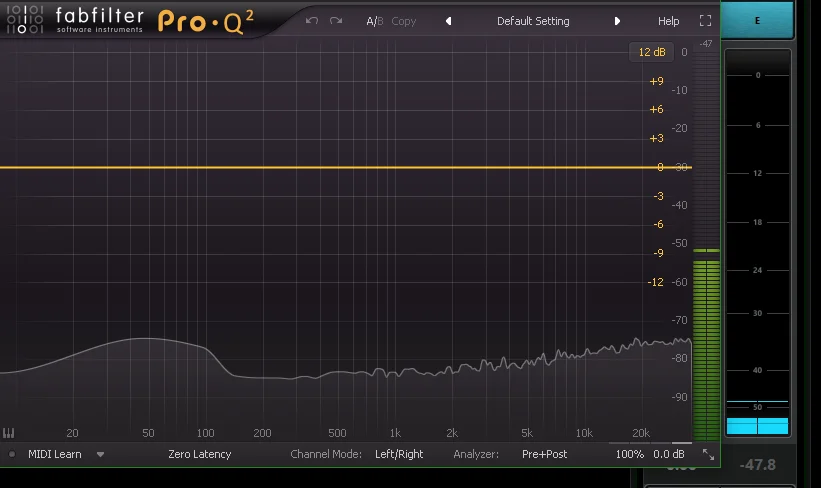Show the piano keyboard display icon
Viewport: 821px width, 488px height.
click(x=8, y=433)
